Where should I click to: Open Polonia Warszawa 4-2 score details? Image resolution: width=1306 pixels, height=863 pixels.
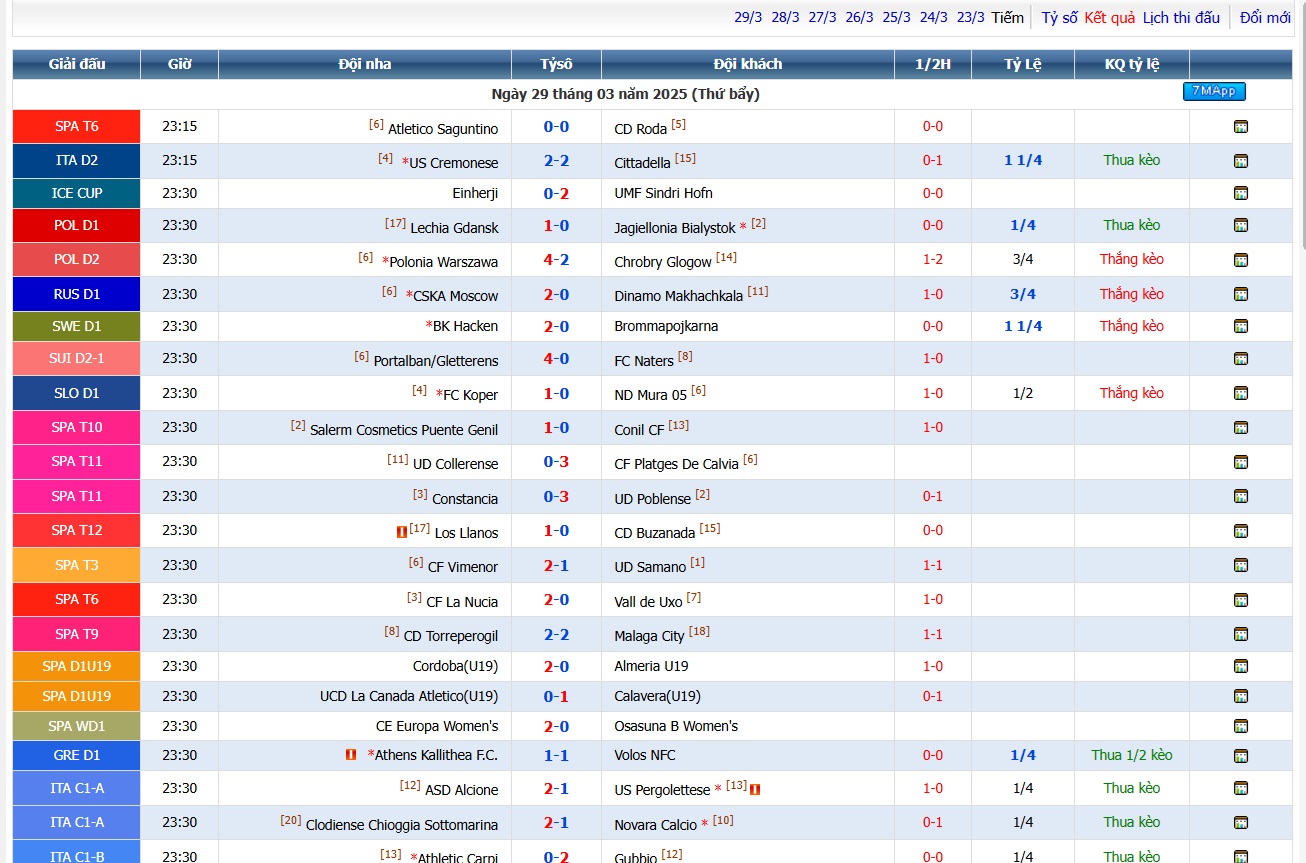click(x=556, y=260)
